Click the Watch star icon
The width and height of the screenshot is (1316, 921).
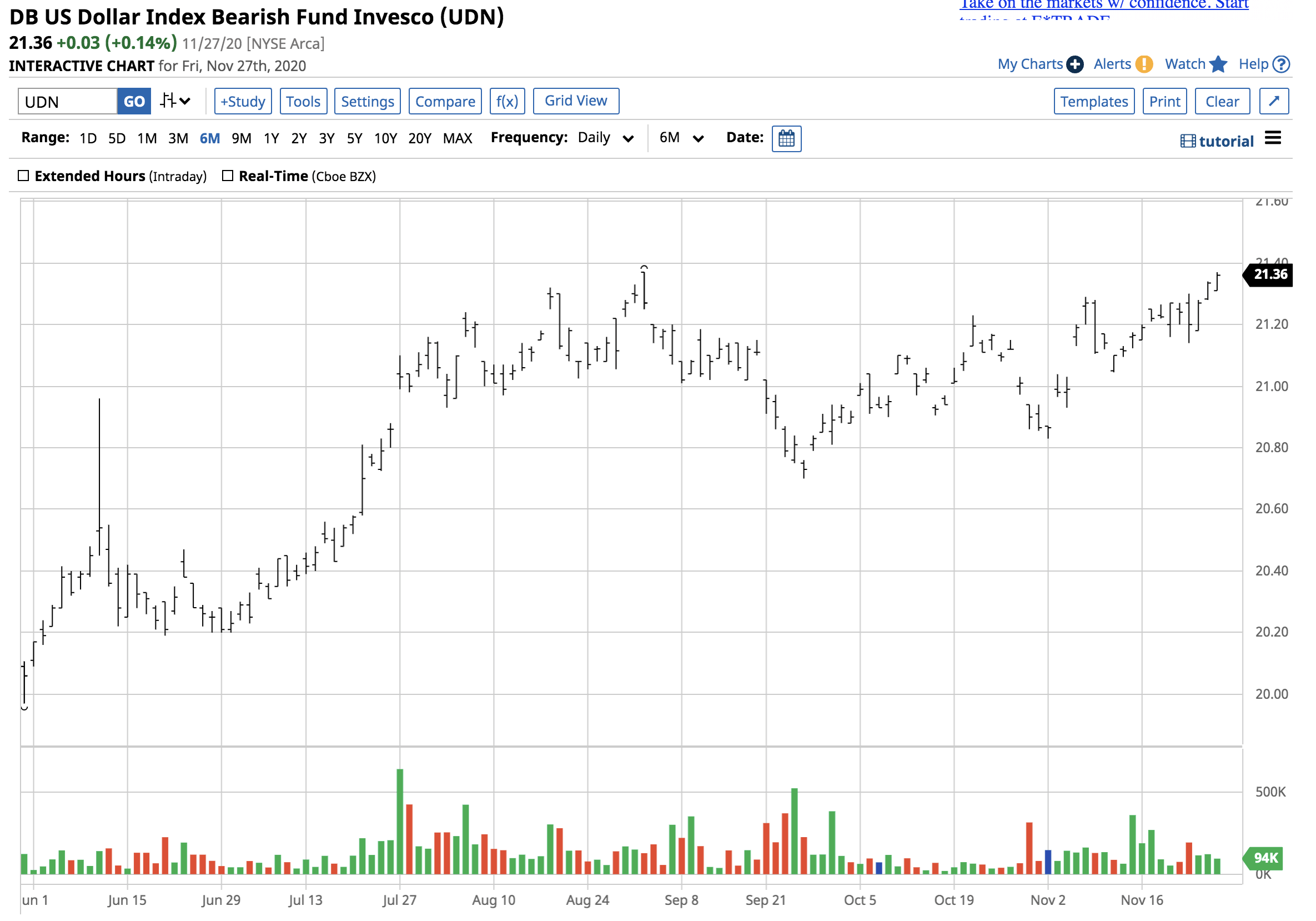point(1218,64)
